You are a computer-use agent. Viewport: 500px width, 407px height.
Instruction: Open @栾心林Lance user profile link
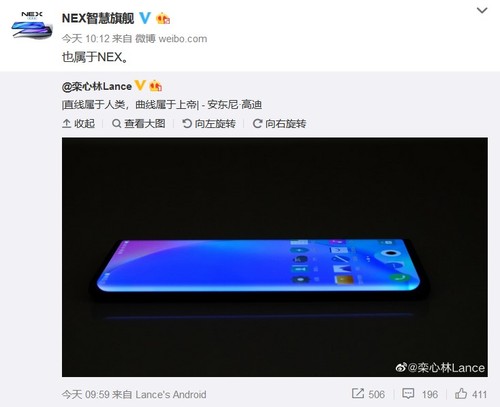pos(97,87)
